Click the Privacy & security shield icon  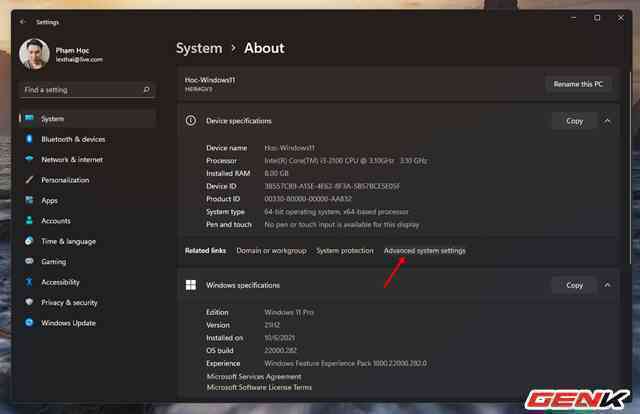coord(29,302)
